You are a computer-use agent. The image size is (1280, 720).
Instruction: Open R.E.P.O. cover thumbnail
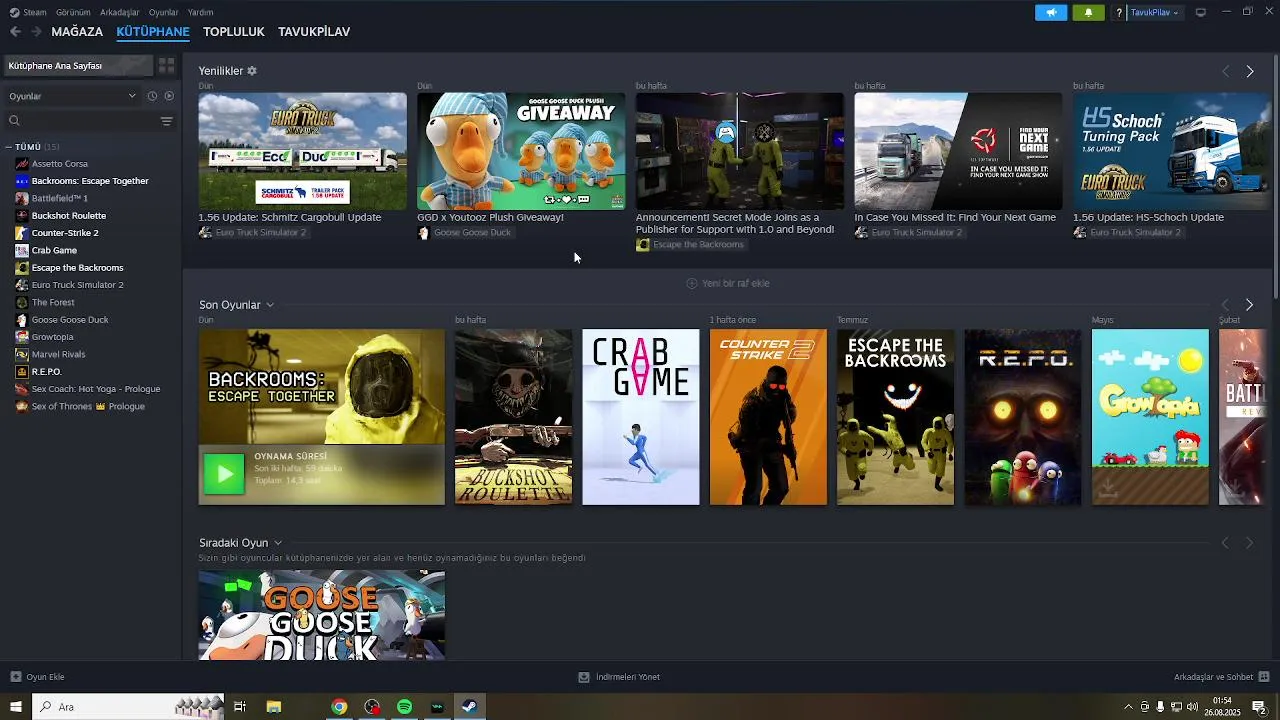[x=1023, y=417]
